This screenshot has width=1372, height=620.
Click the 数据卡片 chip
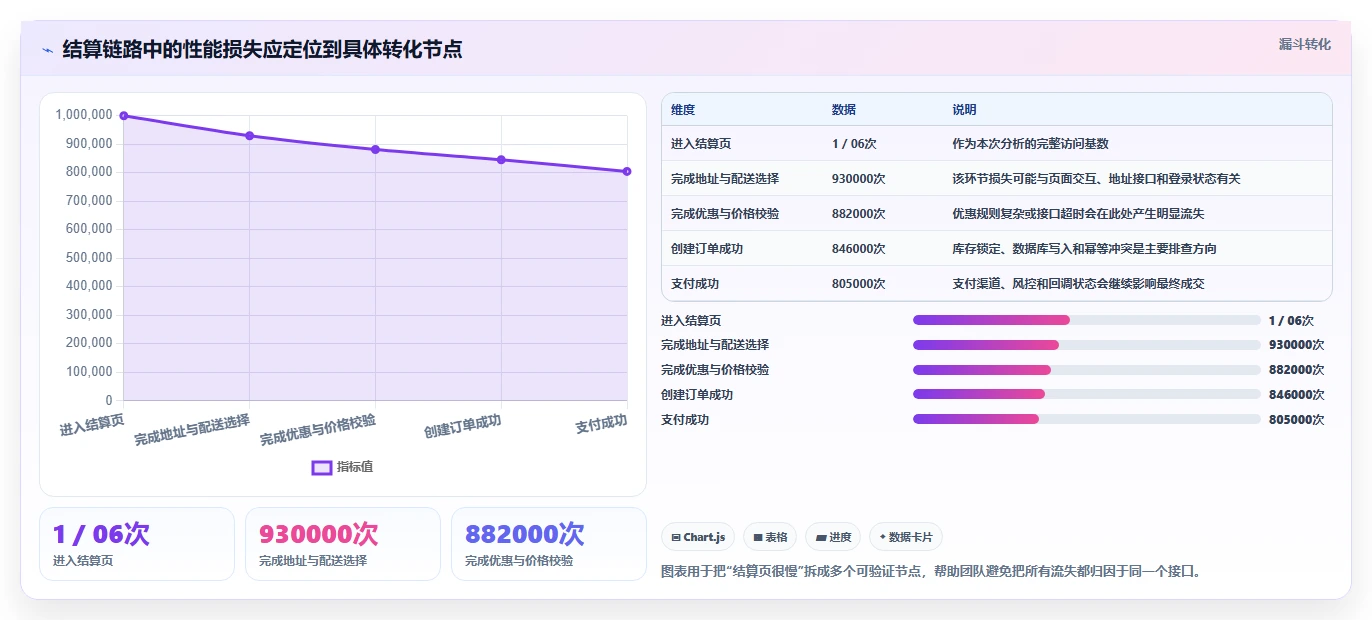(x=906, y=537)
